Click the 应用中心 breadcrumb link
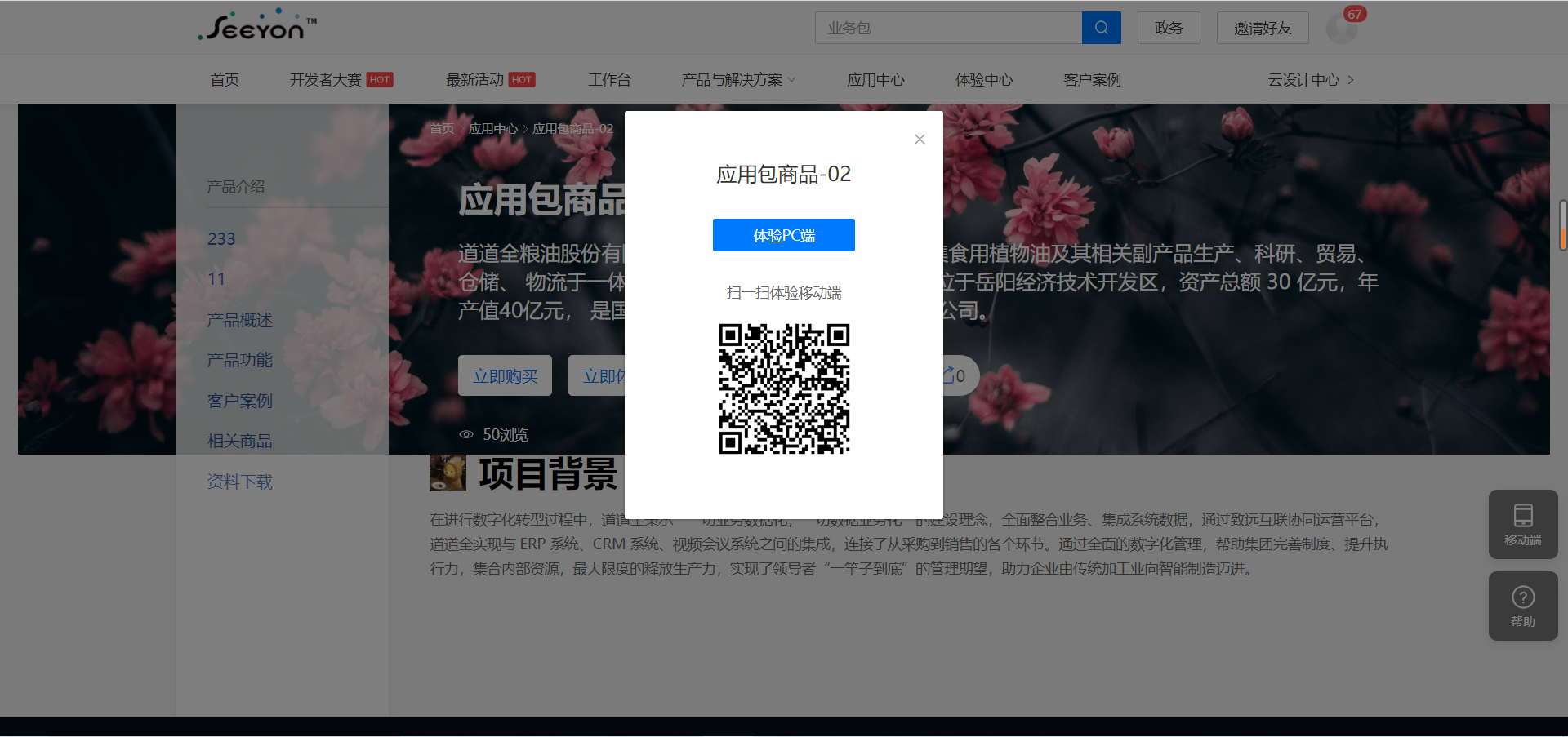Viewport: 1568px width, 737px height. point(493,128)
